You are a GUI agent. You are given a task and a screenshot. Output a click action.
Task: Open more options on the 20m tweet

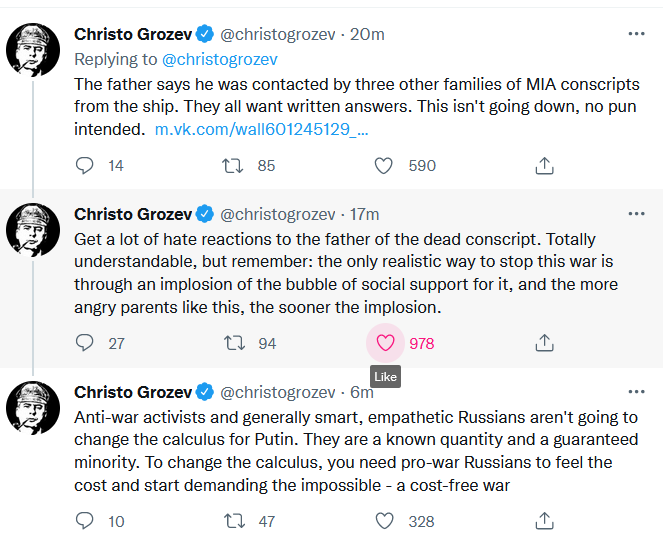point(636,34)
